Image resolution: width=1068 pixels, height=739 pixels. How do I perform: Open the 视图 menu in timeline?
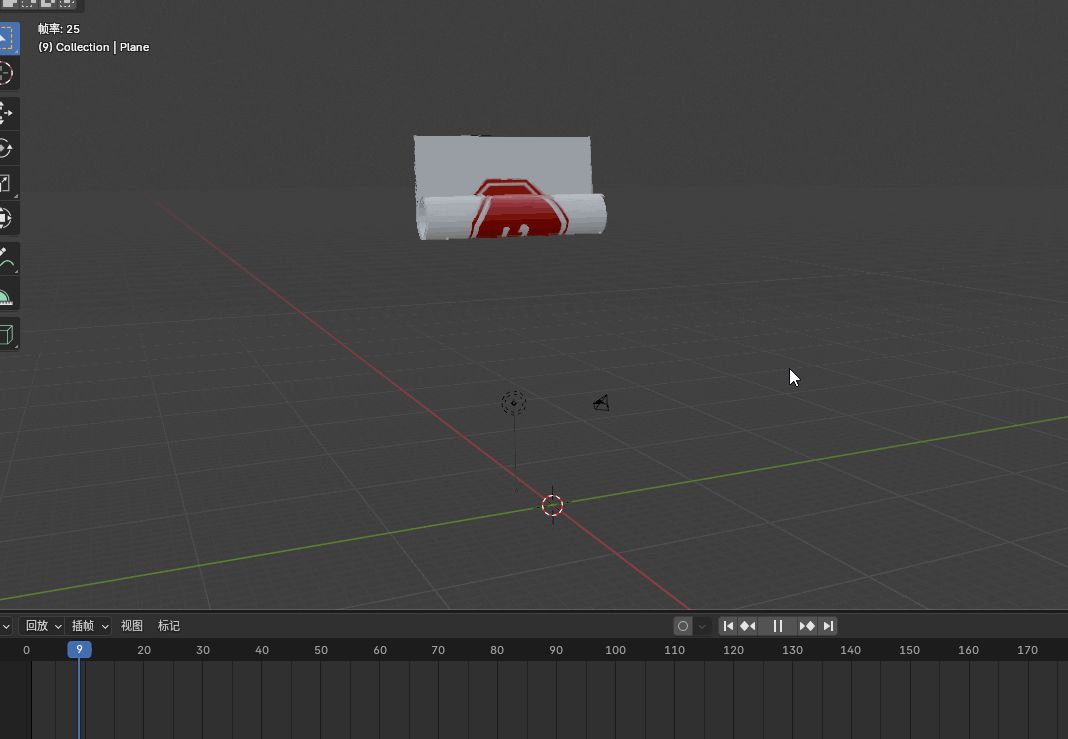132,626
